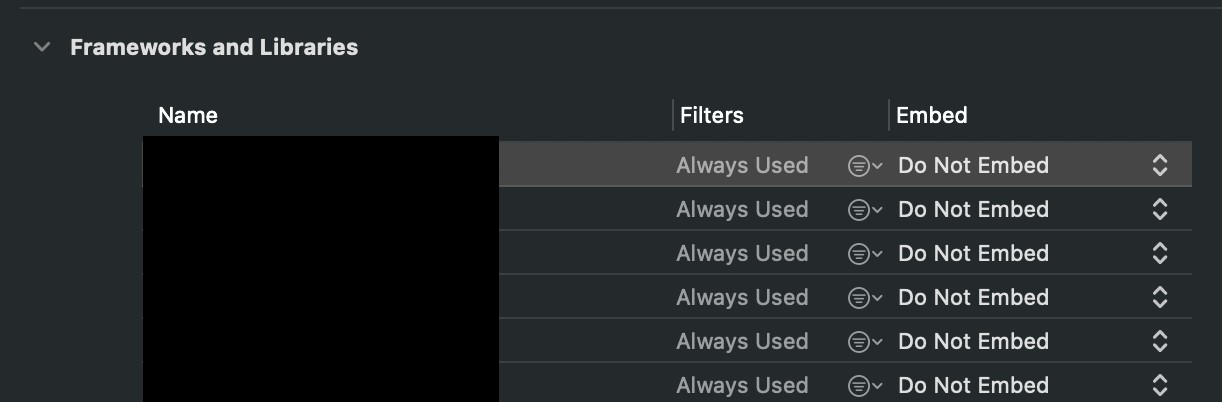Collapse the Frameworks and Libraries section
The image size is (1222, 402).
(42, 47)
